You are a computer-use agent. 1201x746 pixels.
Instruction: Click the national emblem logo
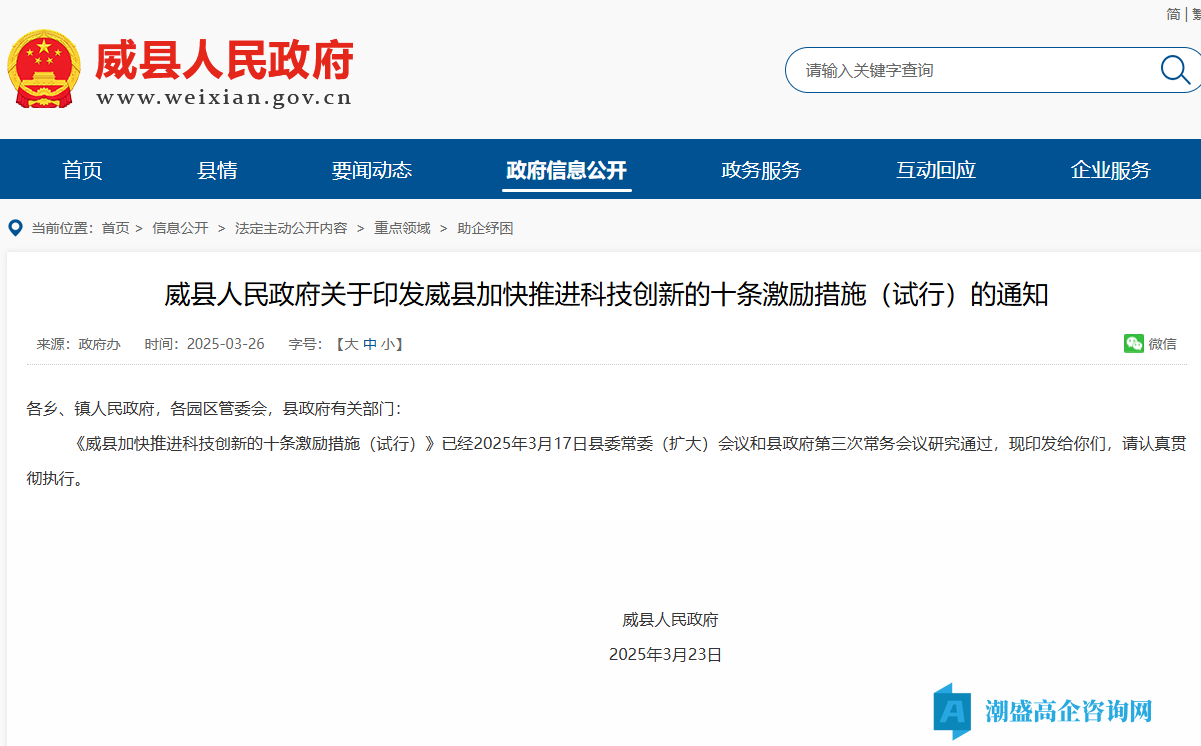44,69
